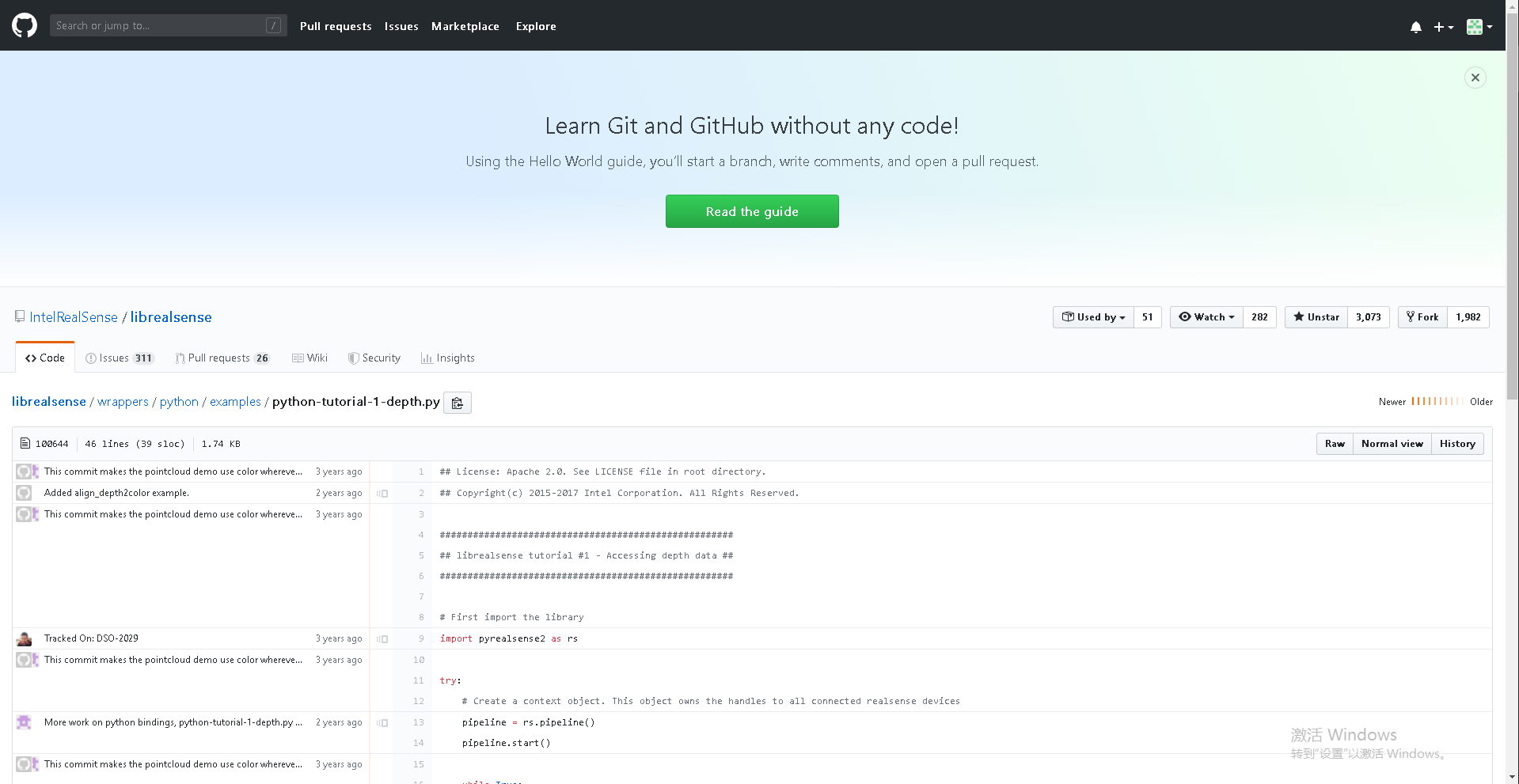Open the IntelRealSense owner link
This screenshot has height=784, width=1519.
[74, 317]
